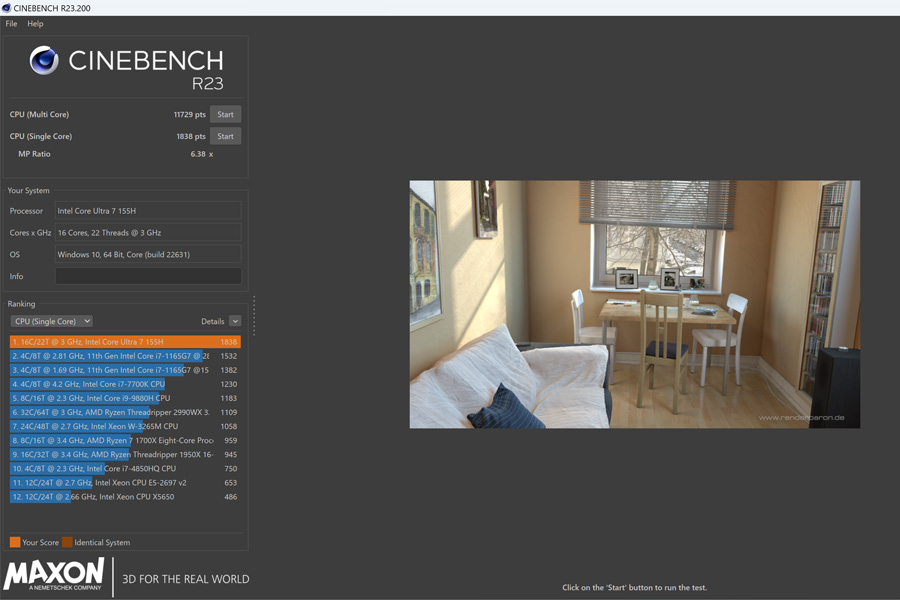Click the Maxon logo at bottom left
The image size is (900, 600).
(x=54, y=576)
